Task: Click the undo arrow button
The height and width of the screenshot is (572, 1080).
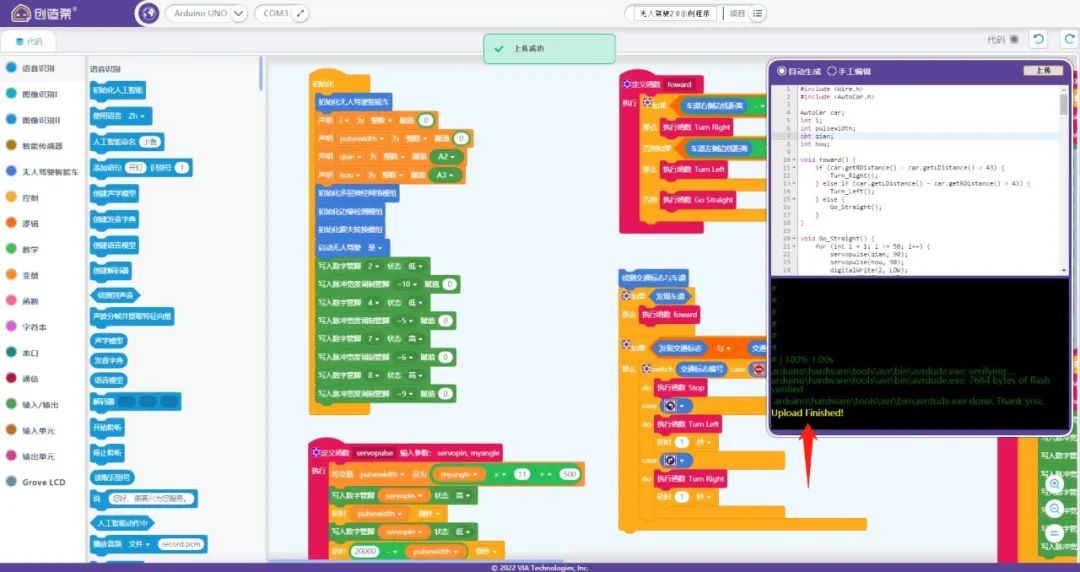Action: click(x=1039, y=39)
